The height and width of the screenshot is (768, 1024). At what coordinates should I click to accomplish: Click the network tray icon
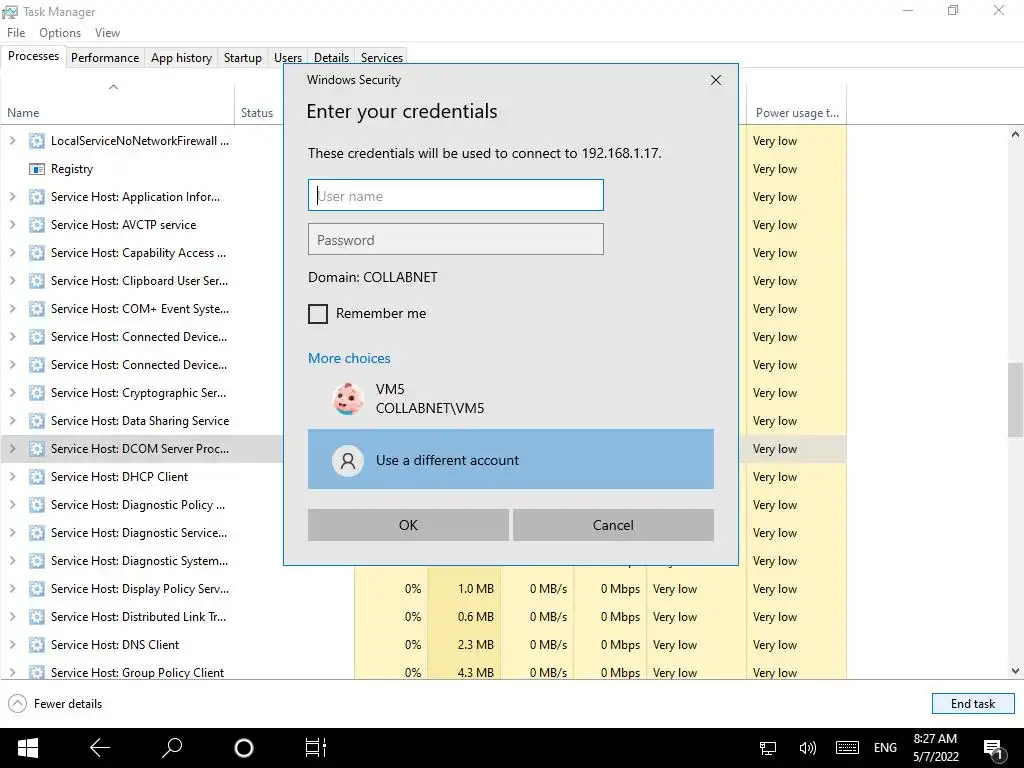[768, 748]
